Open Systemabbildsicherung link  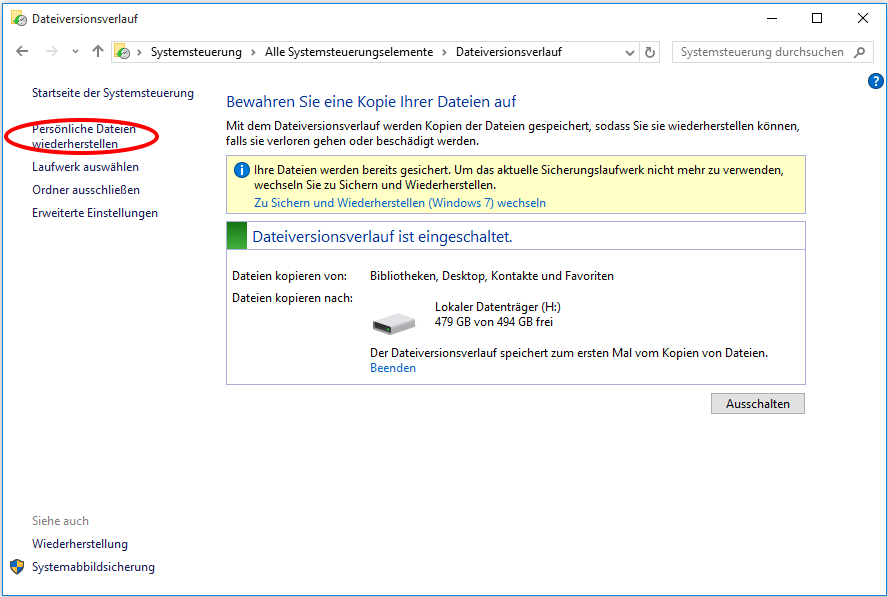(x=93, y=567)
